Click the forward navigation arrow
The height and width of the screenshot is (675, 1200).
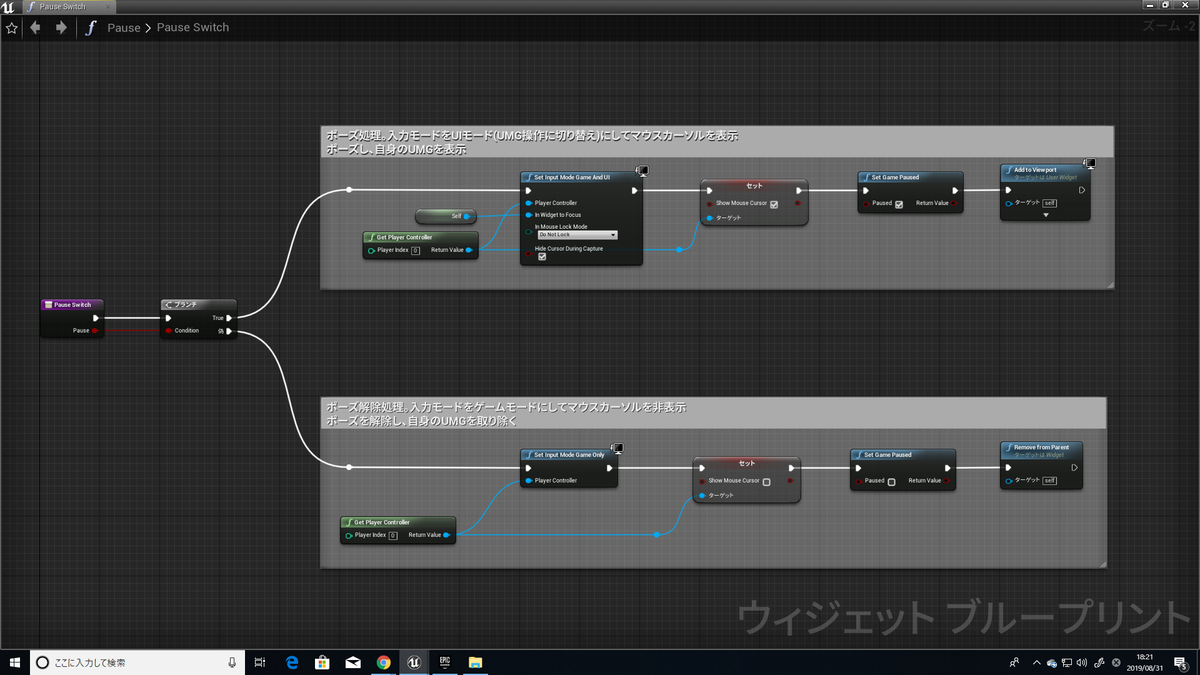click(x=60, y=27)
